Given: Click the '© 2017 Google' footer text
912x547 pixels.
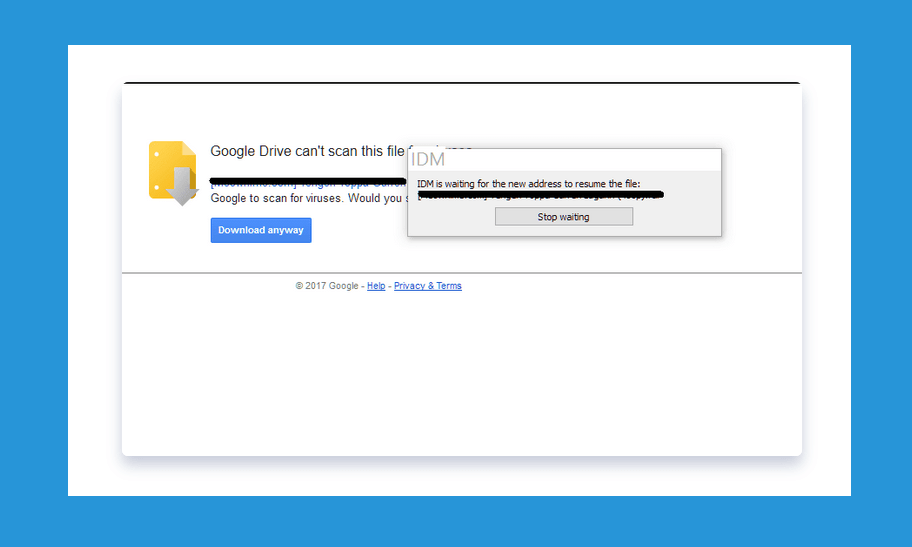Looking at the screenshot, I should [x=327, y=286].
